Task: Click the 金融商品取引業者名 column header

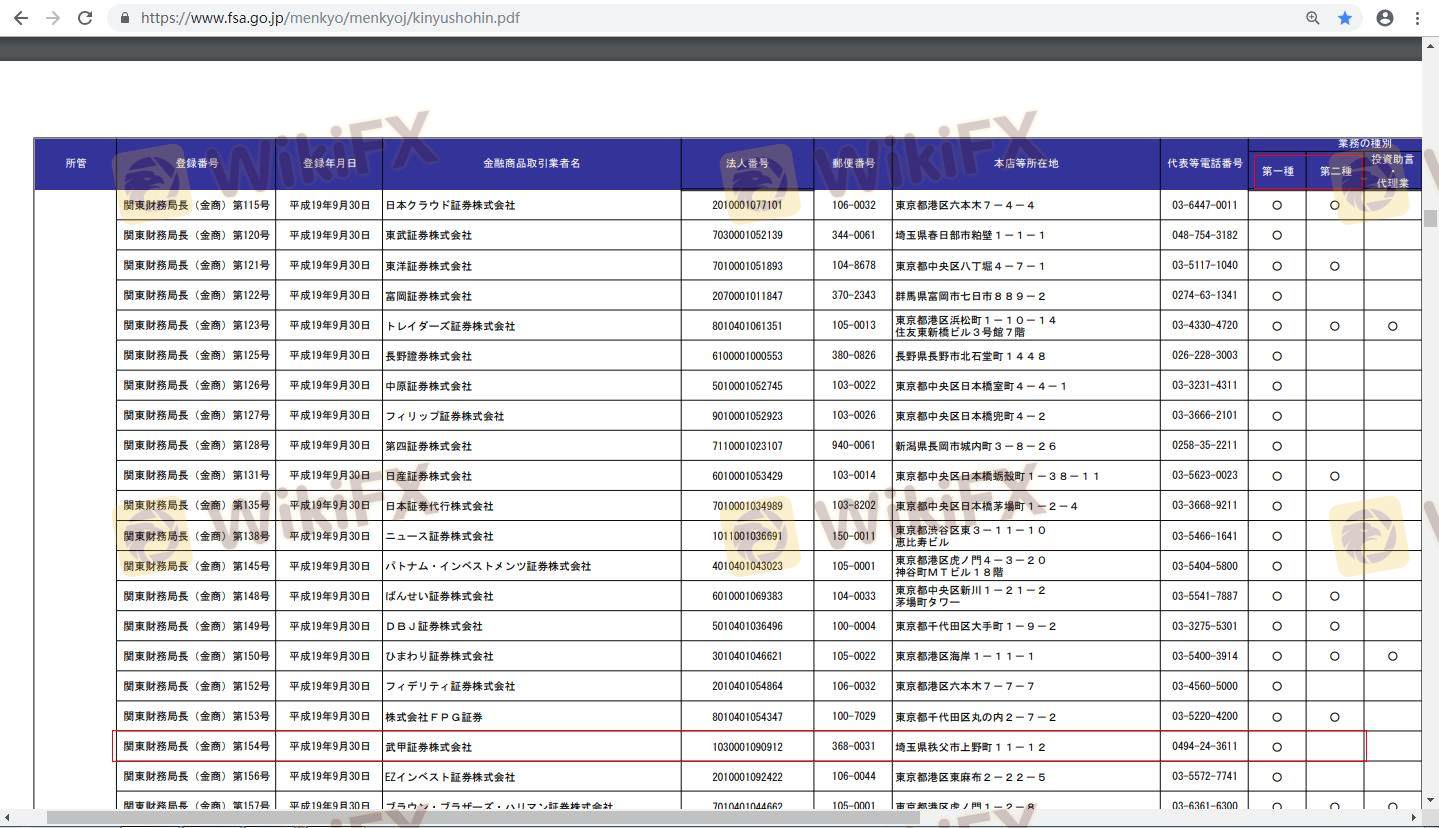Action: point(532,163)
